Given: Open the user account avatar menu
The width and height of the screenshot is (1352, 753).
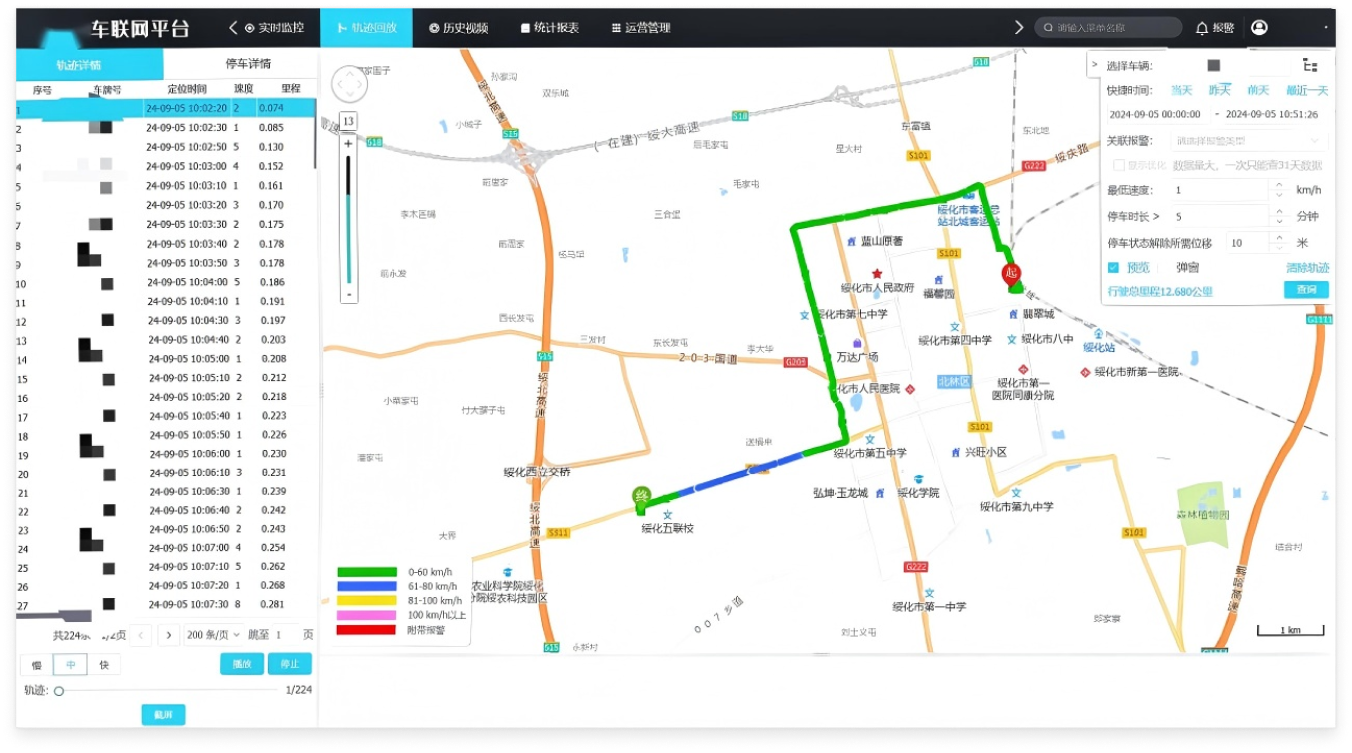Looking at the screenshot, I should pos(1259,28).
